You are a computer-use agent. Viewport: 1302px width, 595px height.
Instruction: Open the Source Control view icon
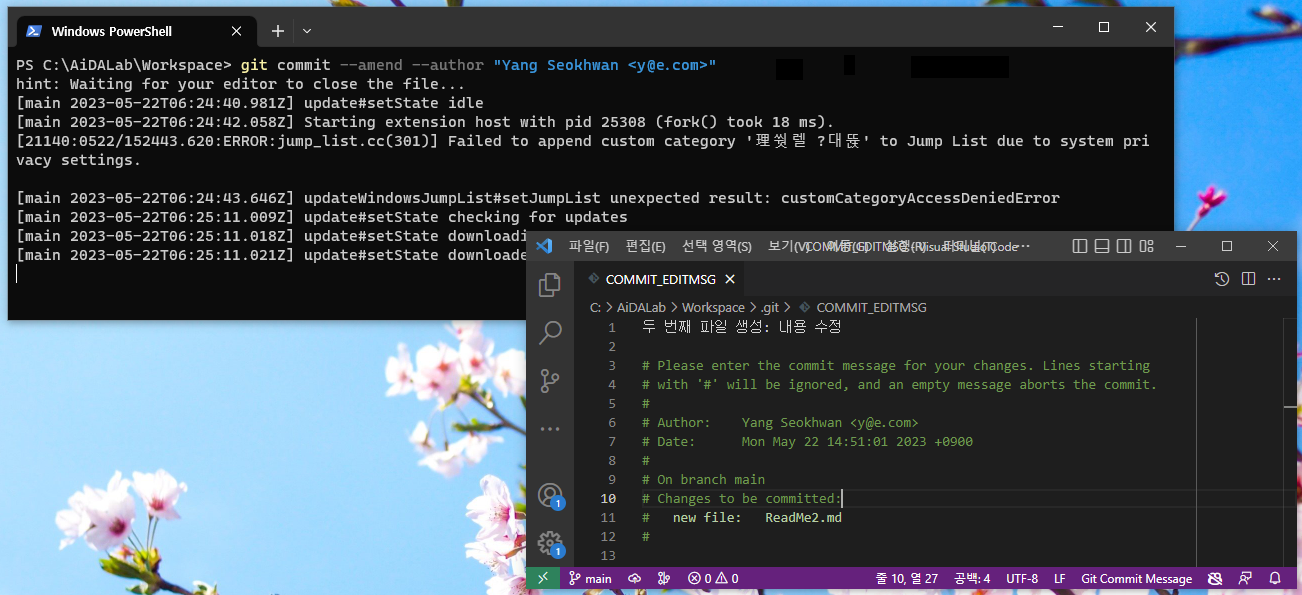coord(549,381)
